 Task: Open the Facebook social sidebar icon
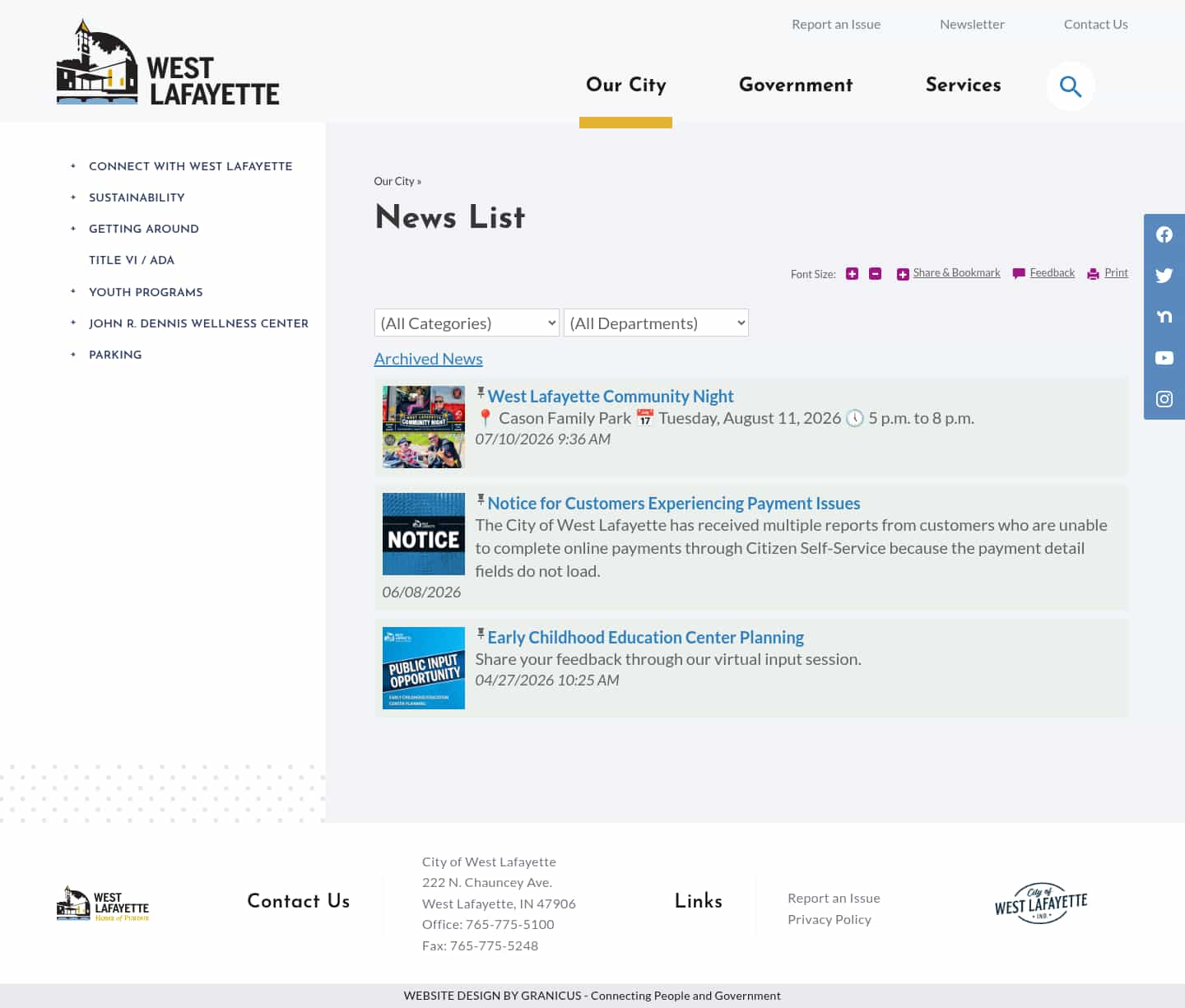coord(1164,235)
